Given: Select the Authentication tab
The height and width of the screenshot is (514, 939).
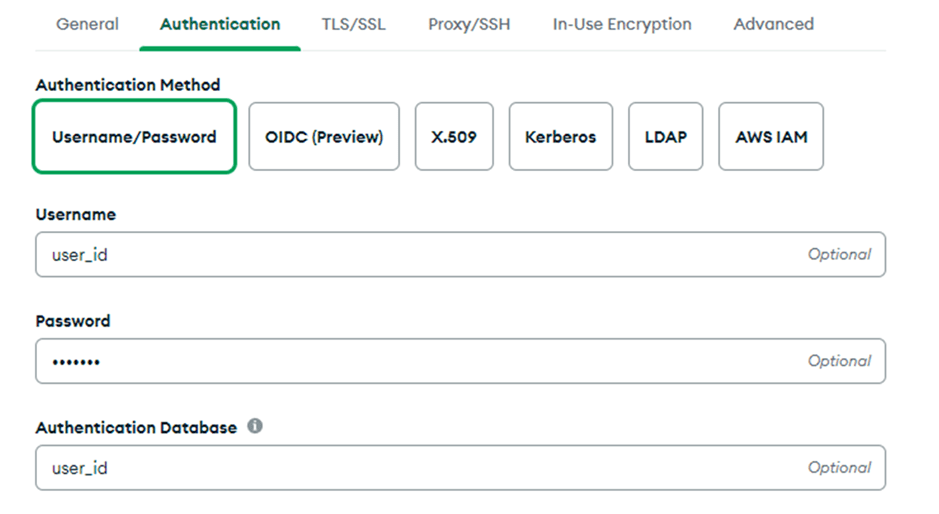Looking at the screenshot, I should tap(220, 24).
